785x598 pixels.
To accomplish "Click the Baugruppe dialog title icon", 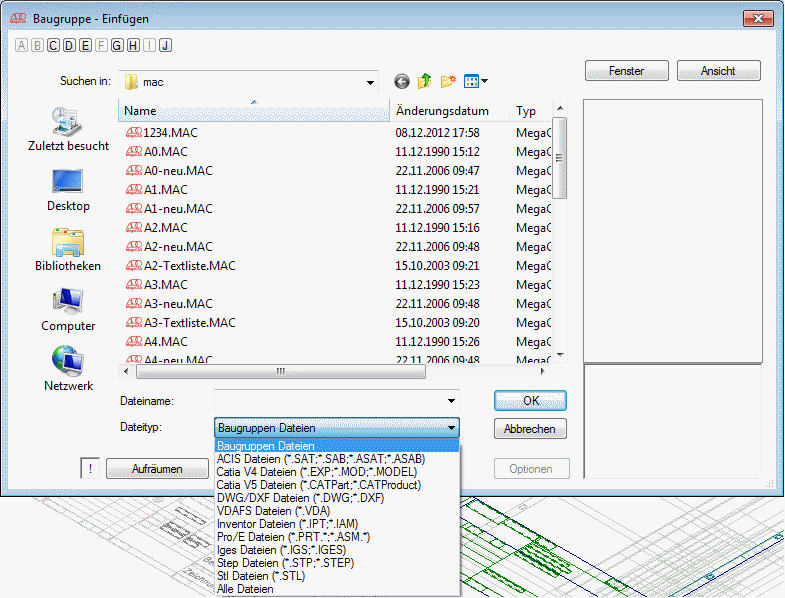I will (18, 19).
